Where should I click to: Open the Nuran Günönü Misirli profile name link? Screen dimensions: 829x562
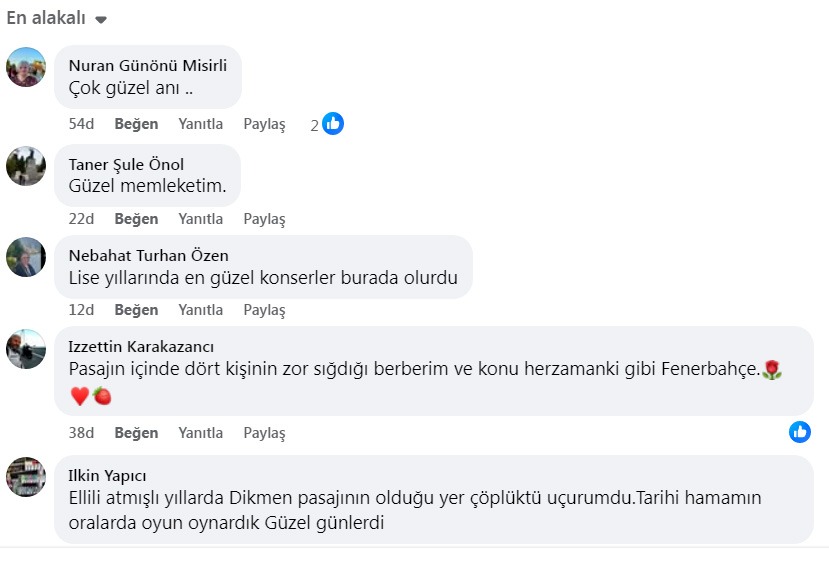point(147,66)
